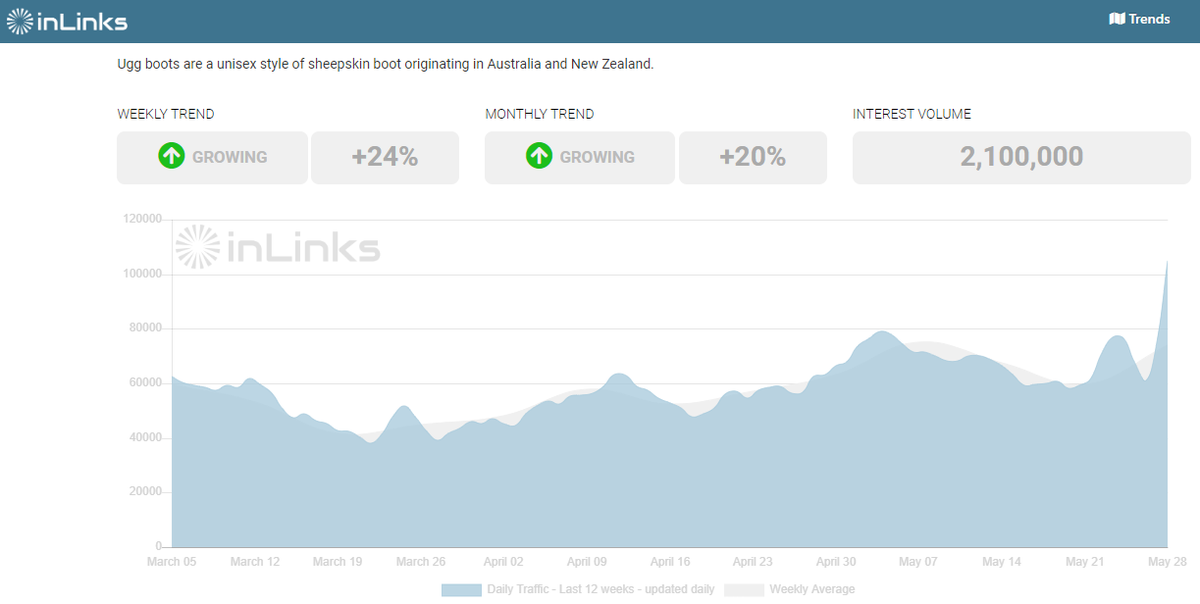Click the April 16 axis label
The height and width of the screenshot is (604, 1200).
[670, 562]
